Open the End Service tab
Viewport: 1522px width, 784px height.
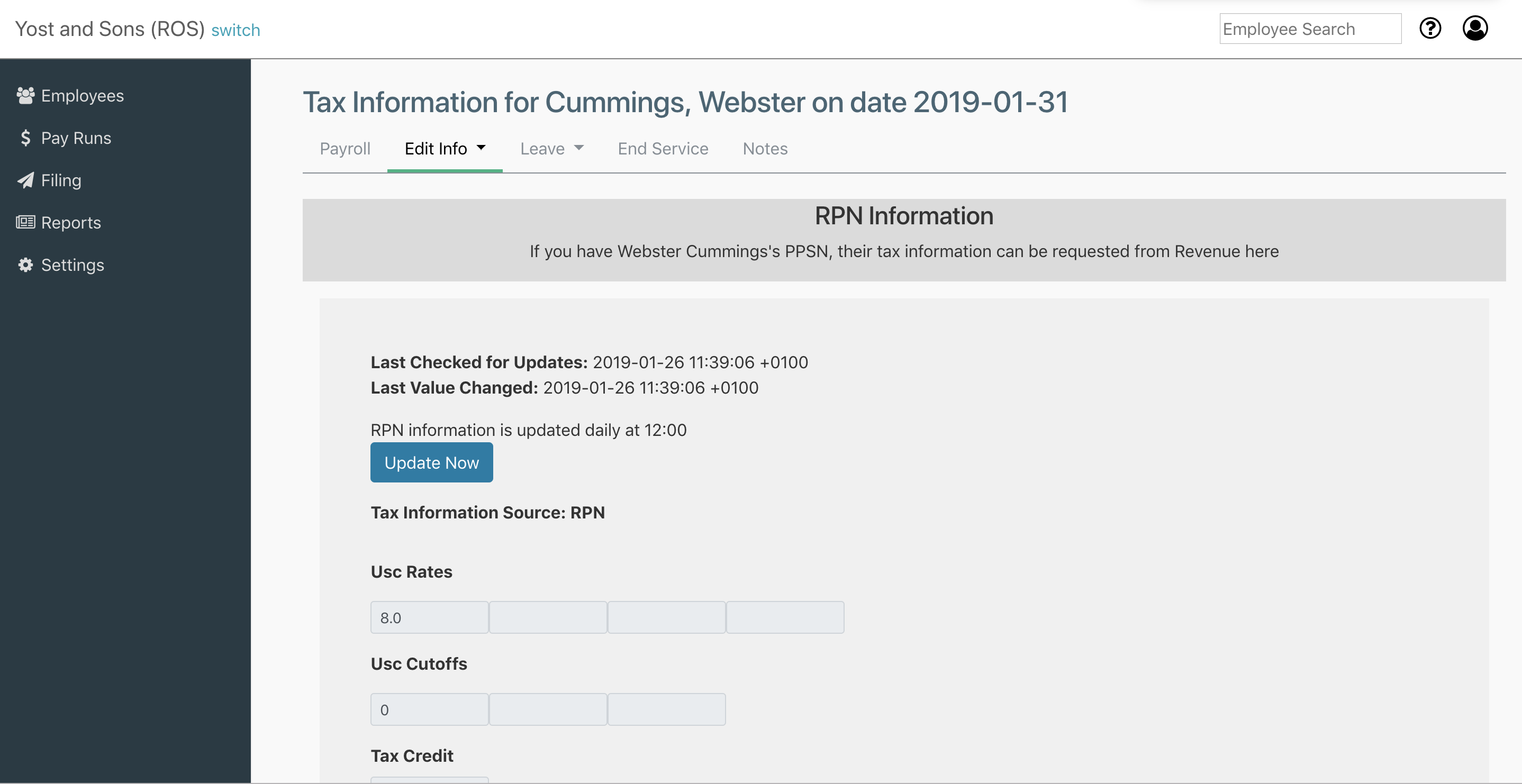(663, 149)
